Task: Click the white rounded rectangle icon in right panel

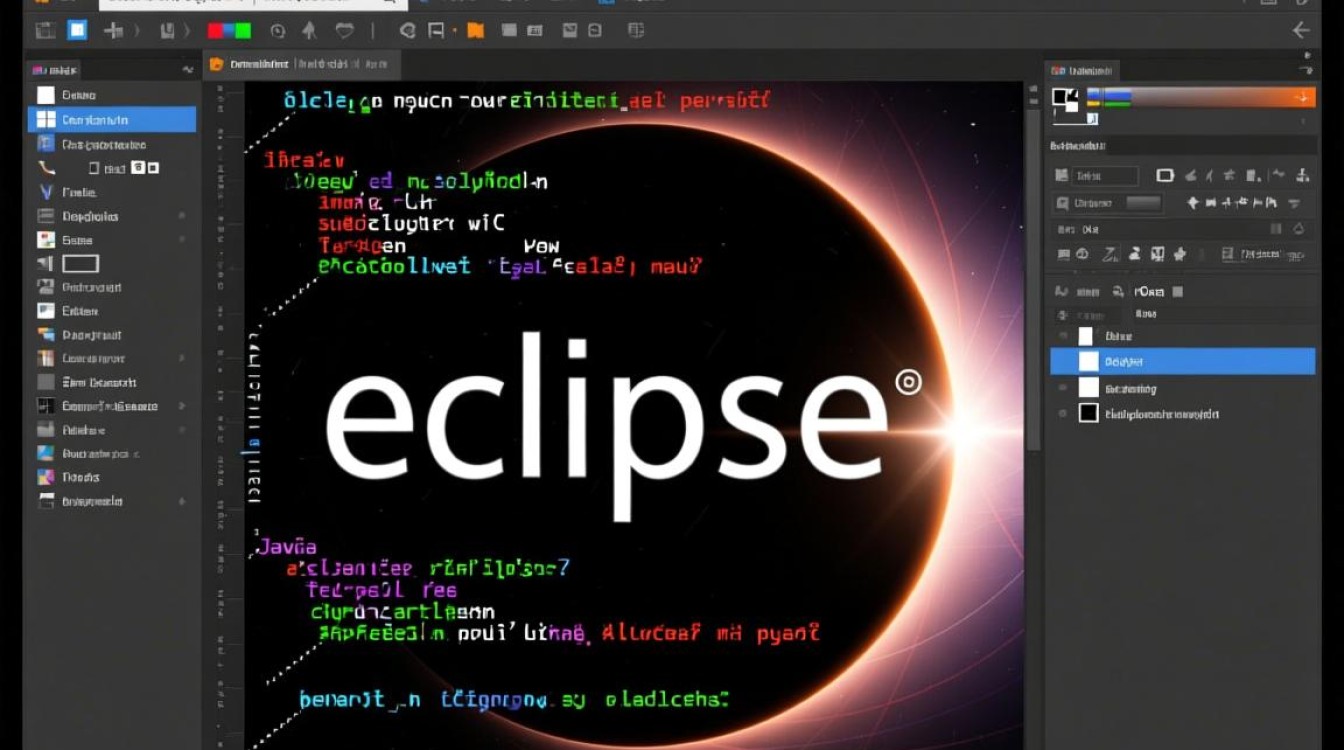Action: (1165, 176)
